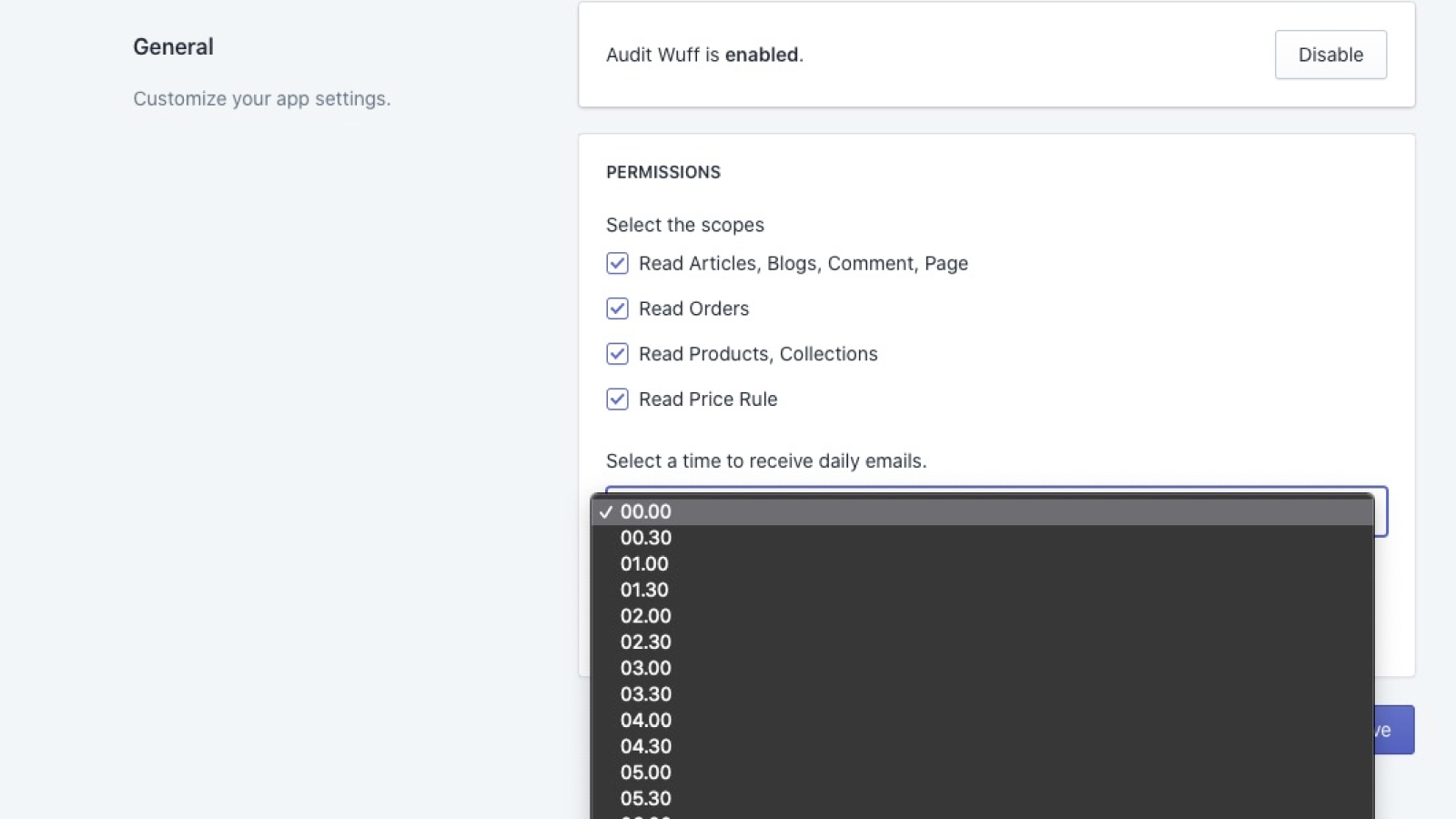Pick 01.00 as daily email time
1456x819 pixels.
644,564
